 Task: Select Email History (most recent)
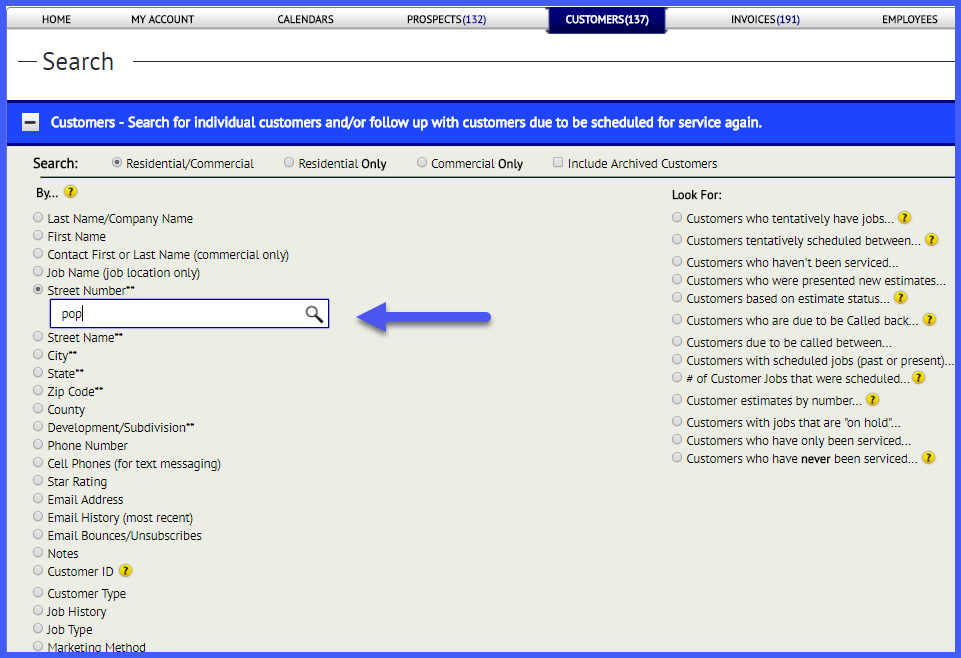(38, 516)
